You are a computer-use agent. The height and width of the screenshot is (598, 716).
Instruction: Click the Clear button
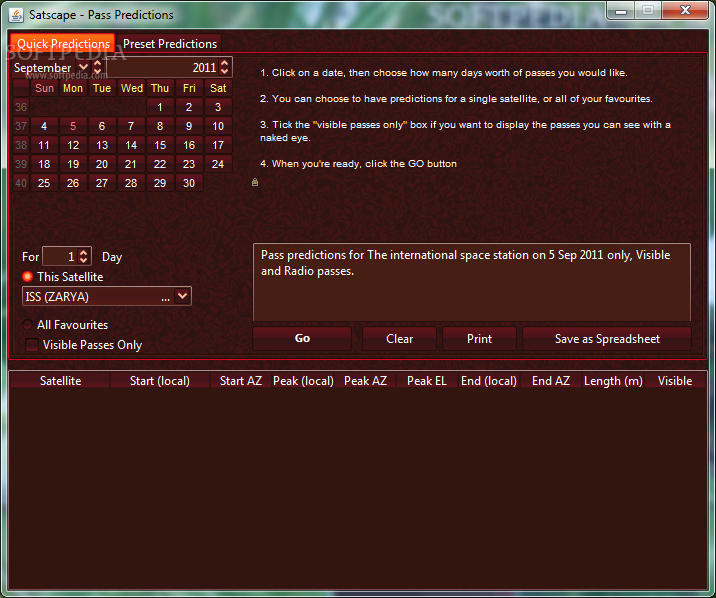click(399, 339)
